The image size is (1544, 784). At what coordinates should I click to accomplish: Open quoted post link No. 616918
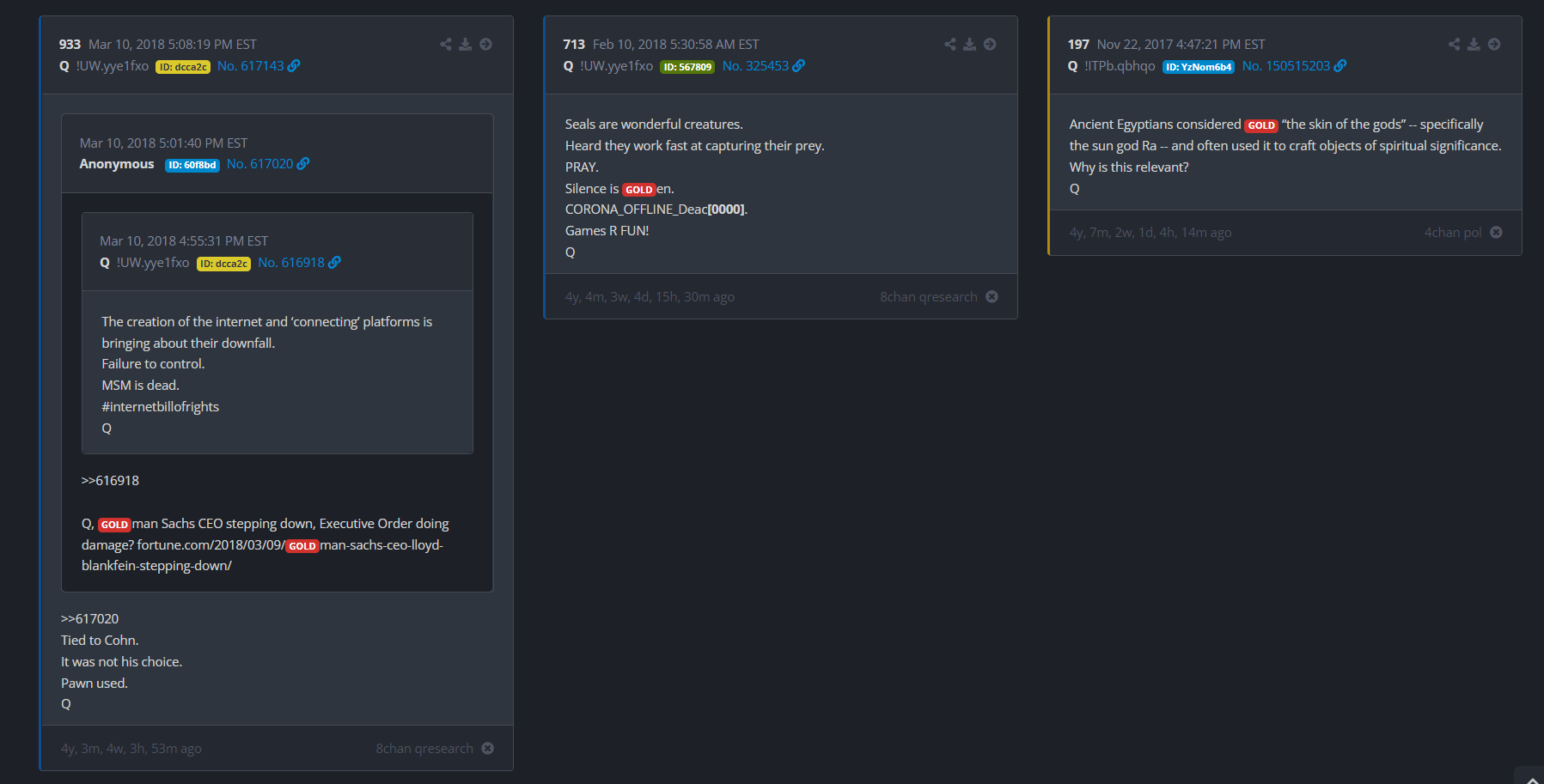point(291,262)
